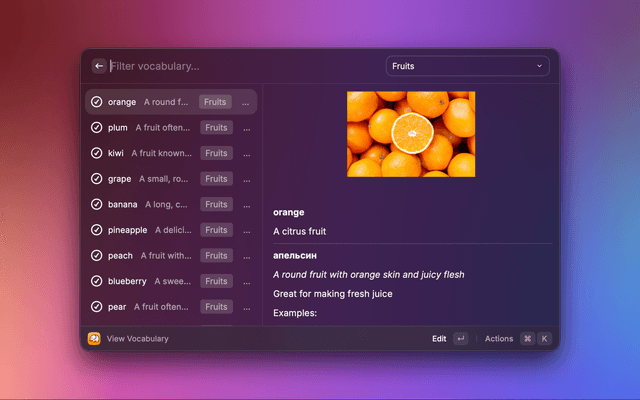The image size is (640, 400).
Task: Click the Command key icon beside Actions
Action: (527, 339)
